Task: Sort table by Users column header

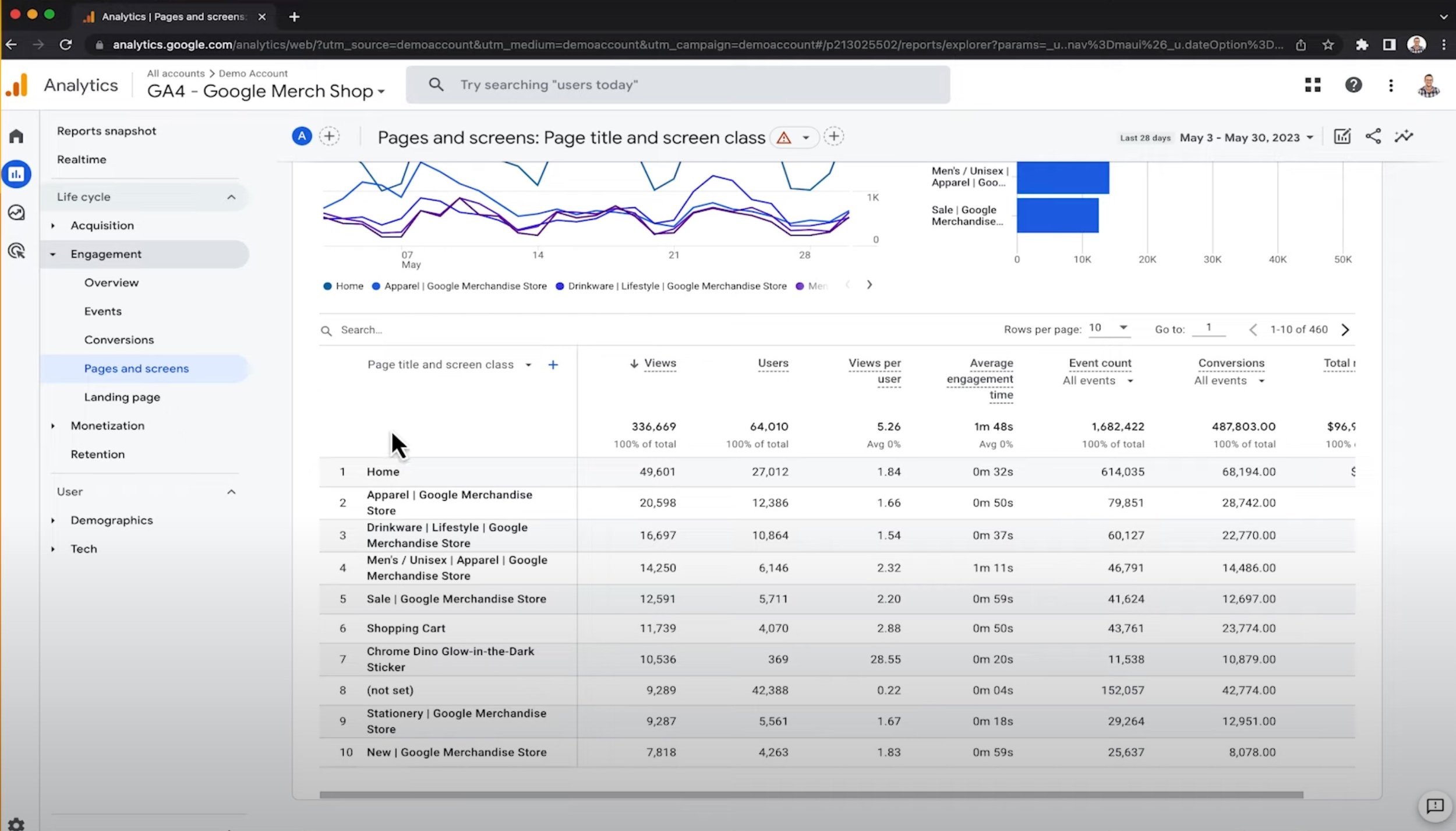Action: [x=773, y=363]
